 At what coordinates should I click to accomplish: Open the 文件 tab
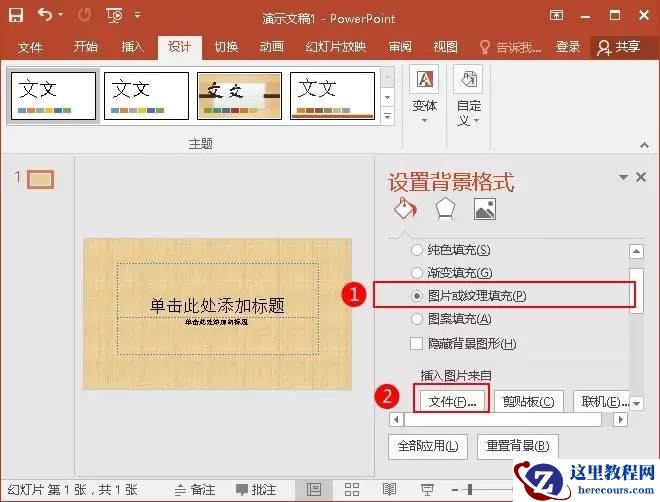point(30,47)
